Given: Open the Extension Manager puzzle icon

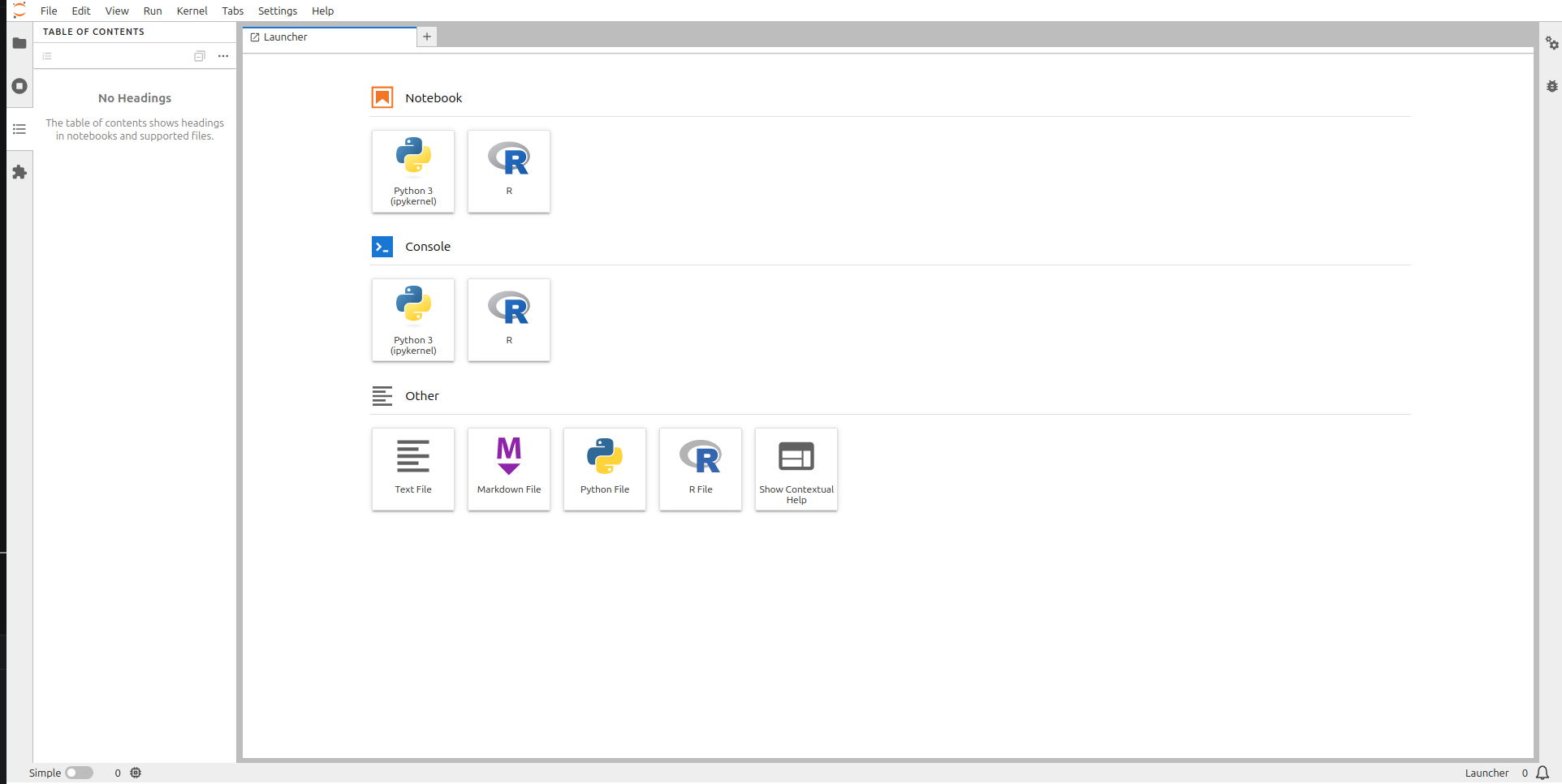Looking at the screenshot, I should click(19, 172).
